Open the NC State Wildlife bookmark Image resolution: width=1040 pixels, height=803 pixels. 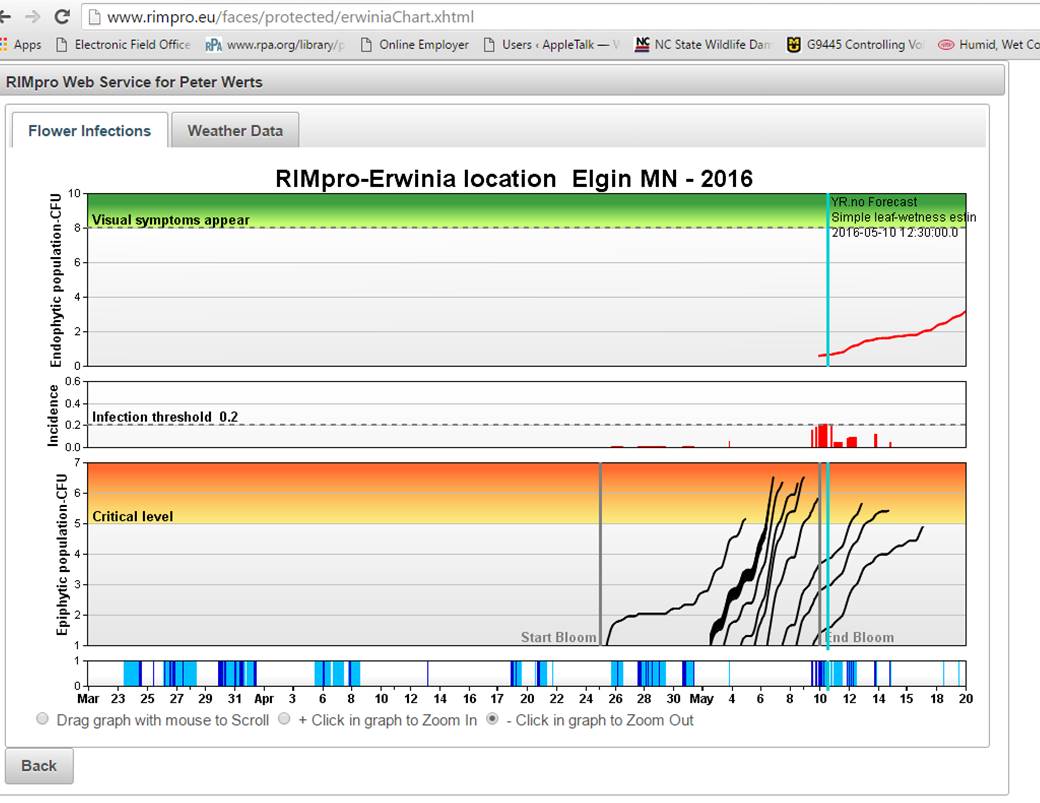[705, 45]
